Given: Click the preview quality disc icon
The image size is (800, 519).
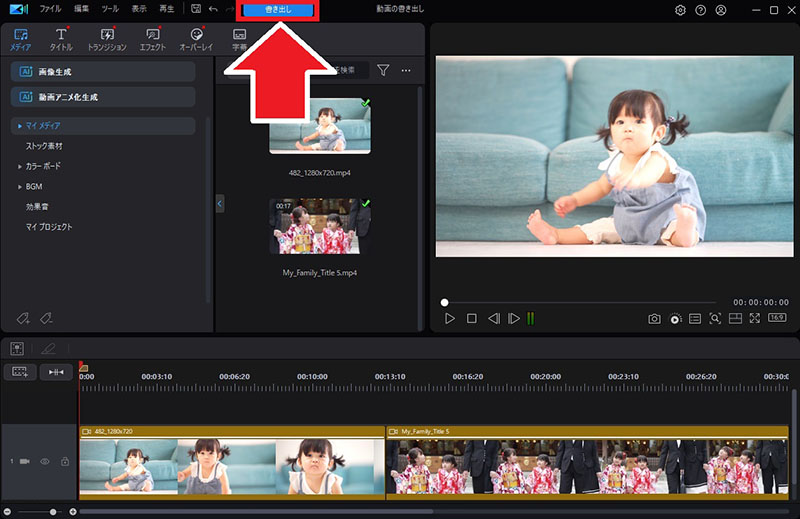Looking at the screenshot, I should pos(675,319).
